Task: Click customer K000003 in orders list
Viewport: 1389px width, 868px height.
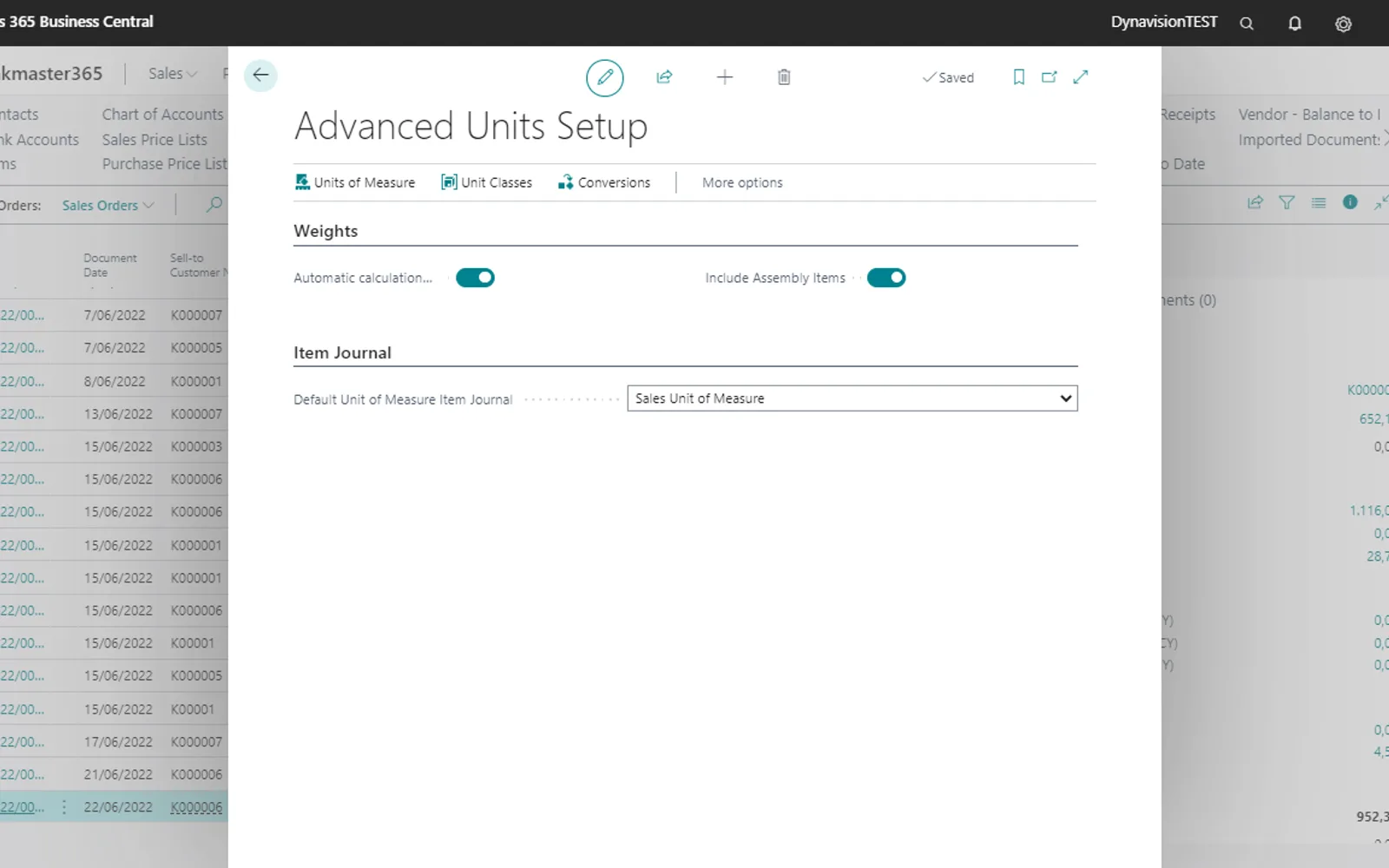Action: click(196, 446)
